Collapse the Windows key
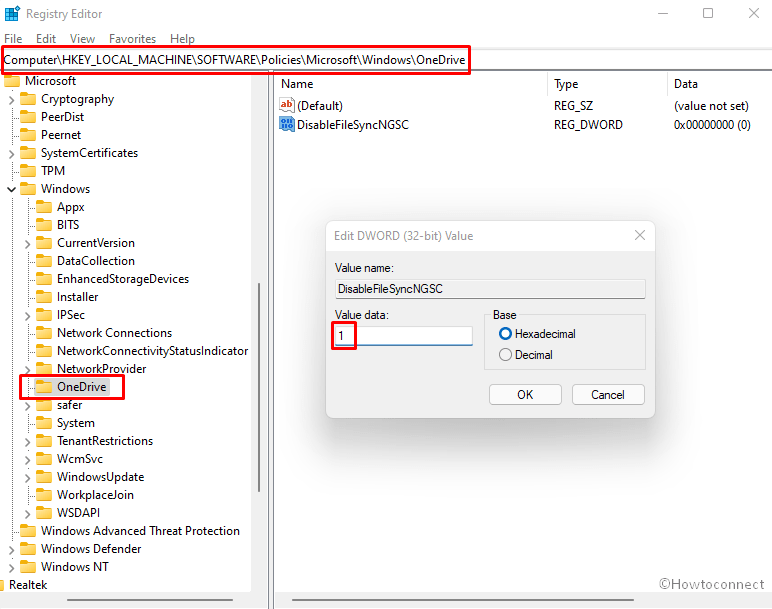Image resolution: width=772 pixels, height=609 pixels. pos(11,189)
